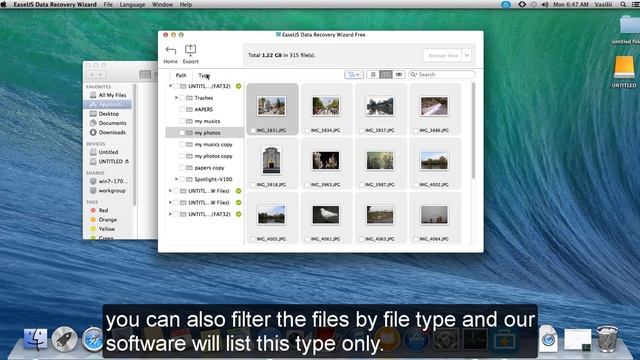Expand the Trashes folder
Screen dimensions: 640x360
coord(176,98)
